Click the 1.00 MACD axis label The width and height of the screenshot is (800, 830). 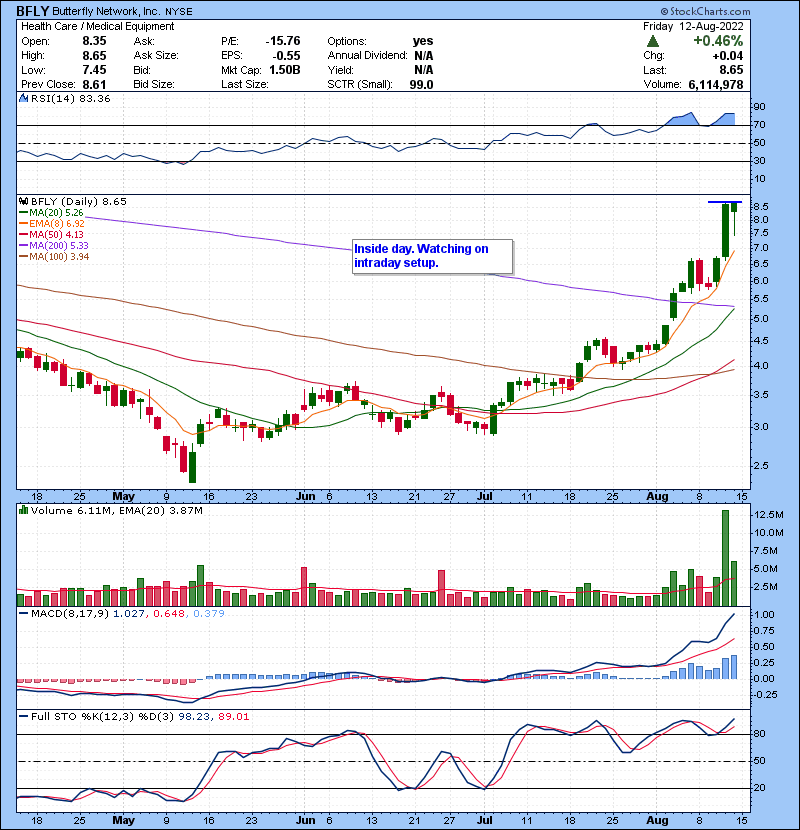pyautogui.click(x=764, y=615)
